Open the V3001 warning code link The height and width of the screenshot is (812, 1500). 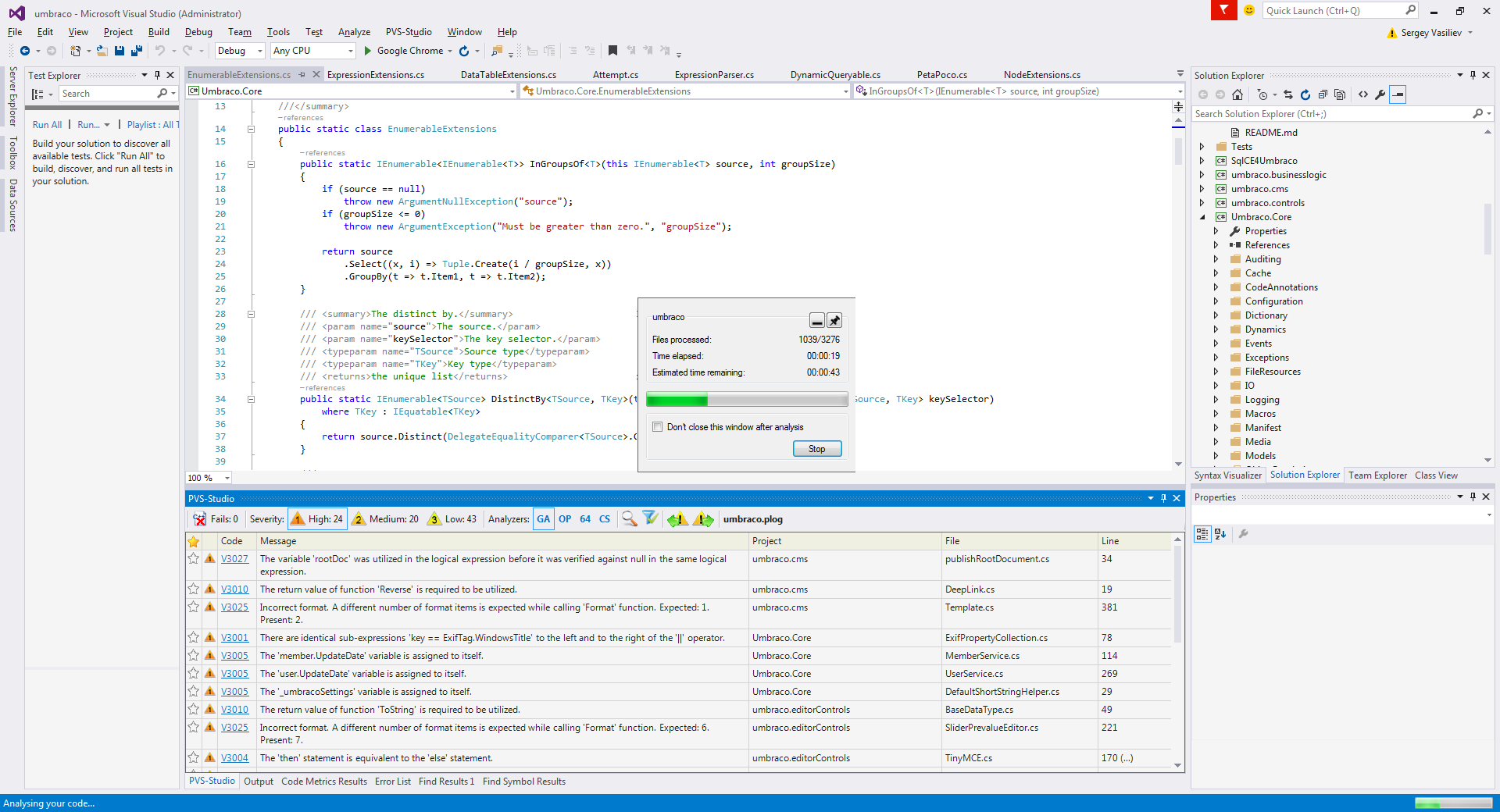234,638
